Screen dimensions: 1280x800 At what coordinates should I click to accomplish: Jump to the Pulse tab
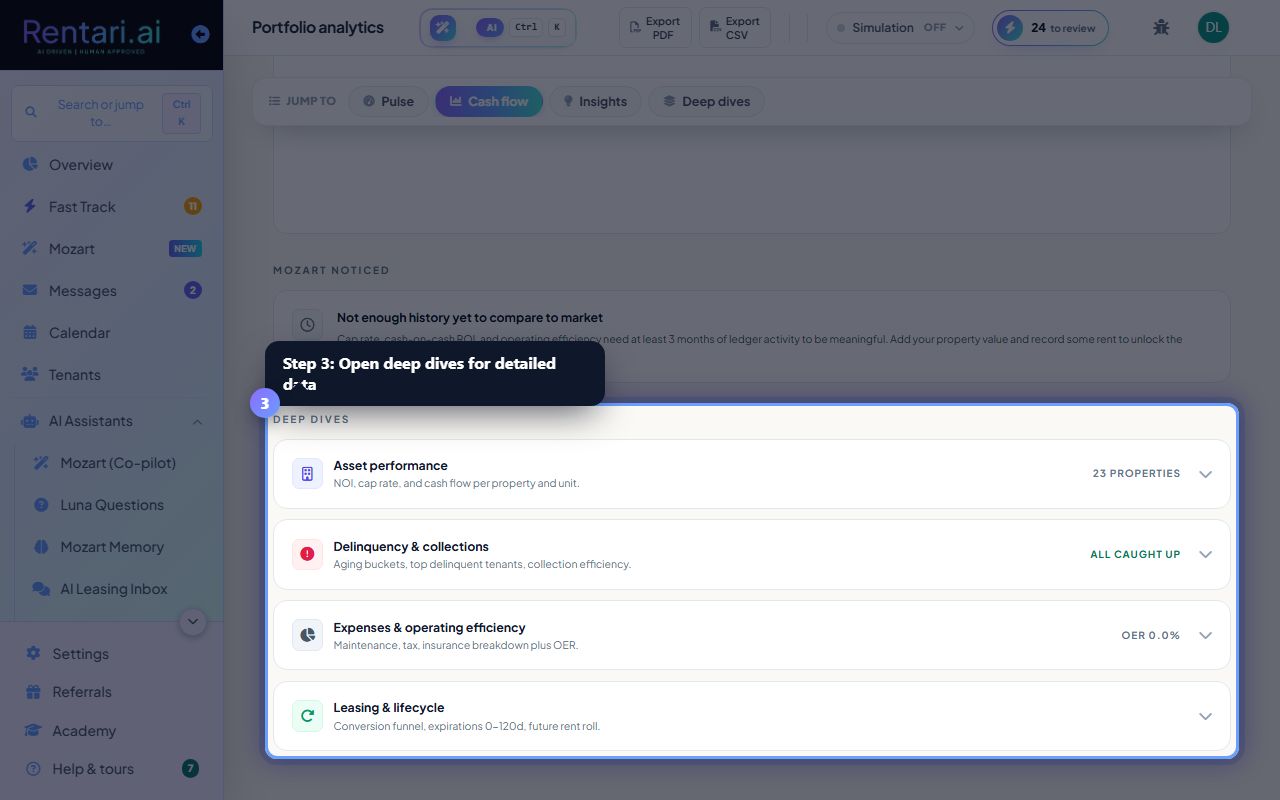[388, 101]
